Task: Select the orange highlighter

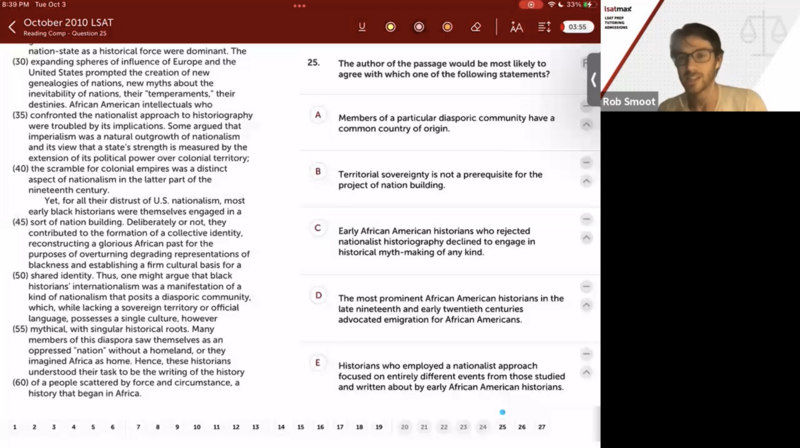Action: click(x=447, y=27)
